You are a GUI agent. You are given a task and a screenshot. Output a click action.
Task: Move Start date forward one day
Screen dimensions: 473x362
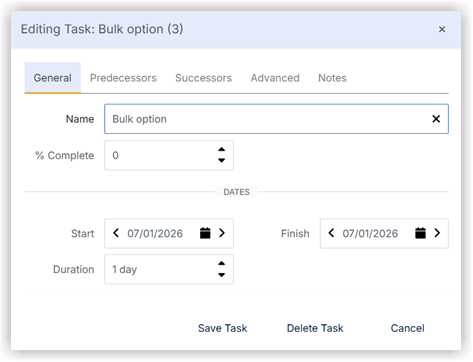pyautogui.click(x=222, y=233)
